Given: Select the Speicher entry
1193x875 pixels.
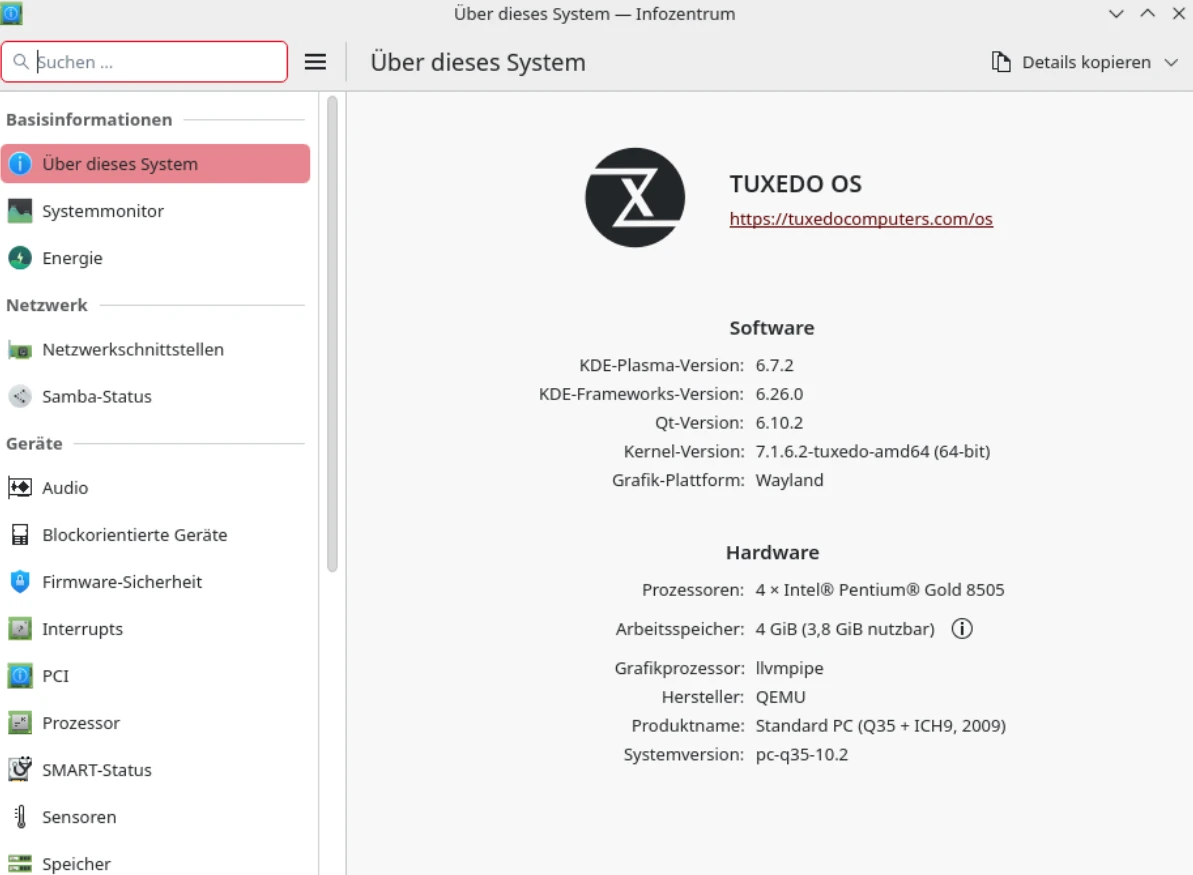Looking at the screenshot, I should click(x=155, y=864).
